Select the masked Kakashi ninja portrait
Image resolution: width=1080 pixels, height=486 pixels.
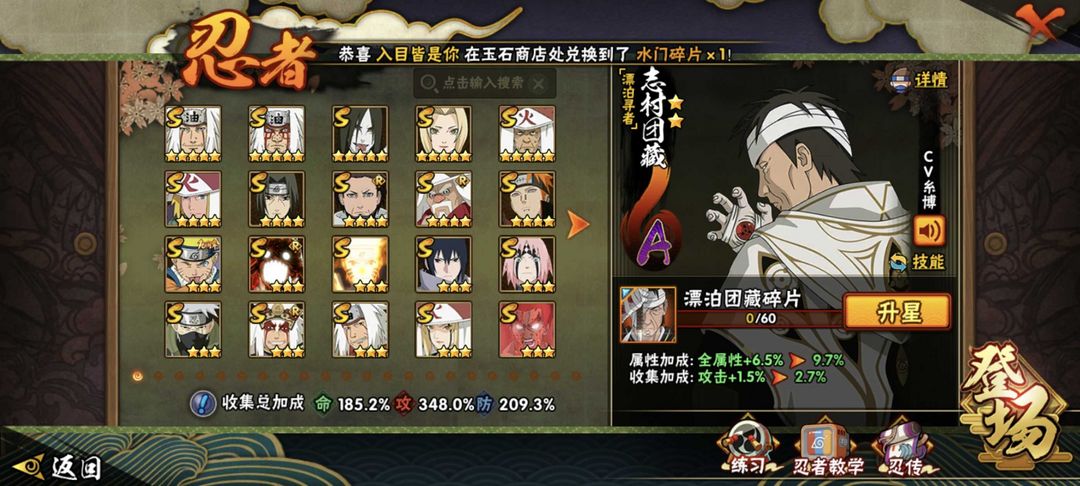193,329
